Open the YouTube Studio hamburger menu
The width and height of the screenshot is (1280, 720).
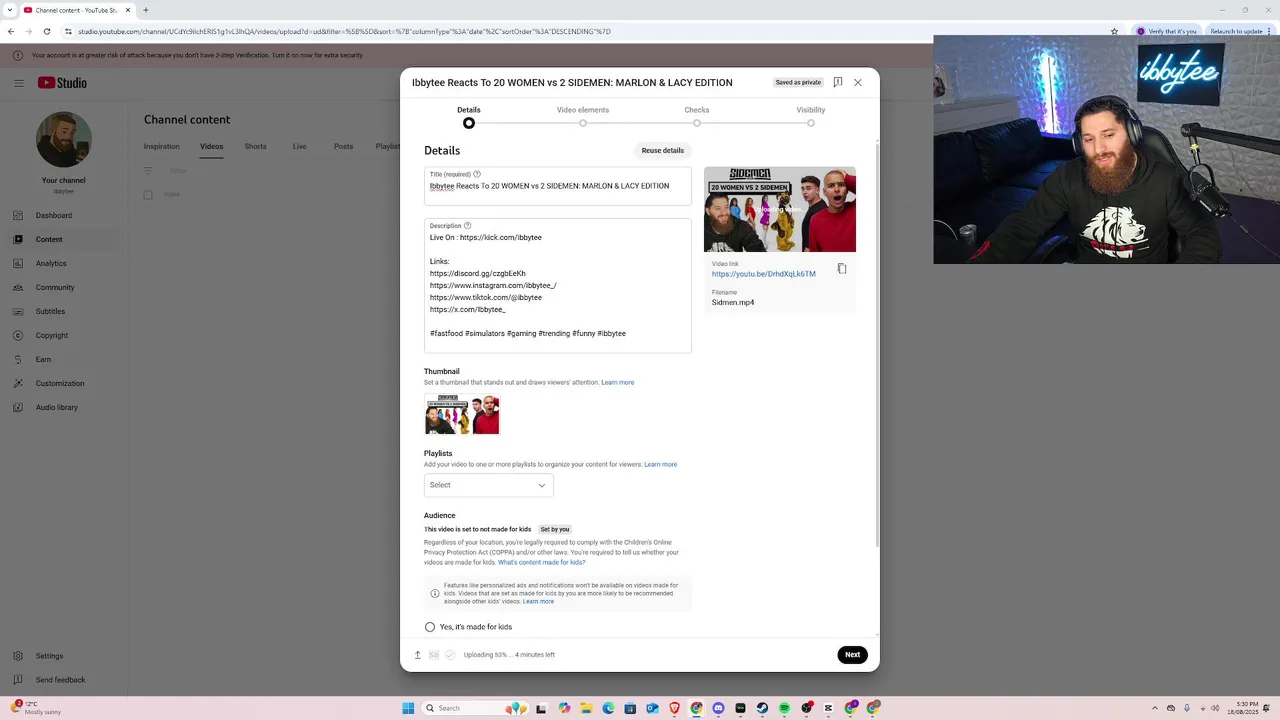point(18,83)
